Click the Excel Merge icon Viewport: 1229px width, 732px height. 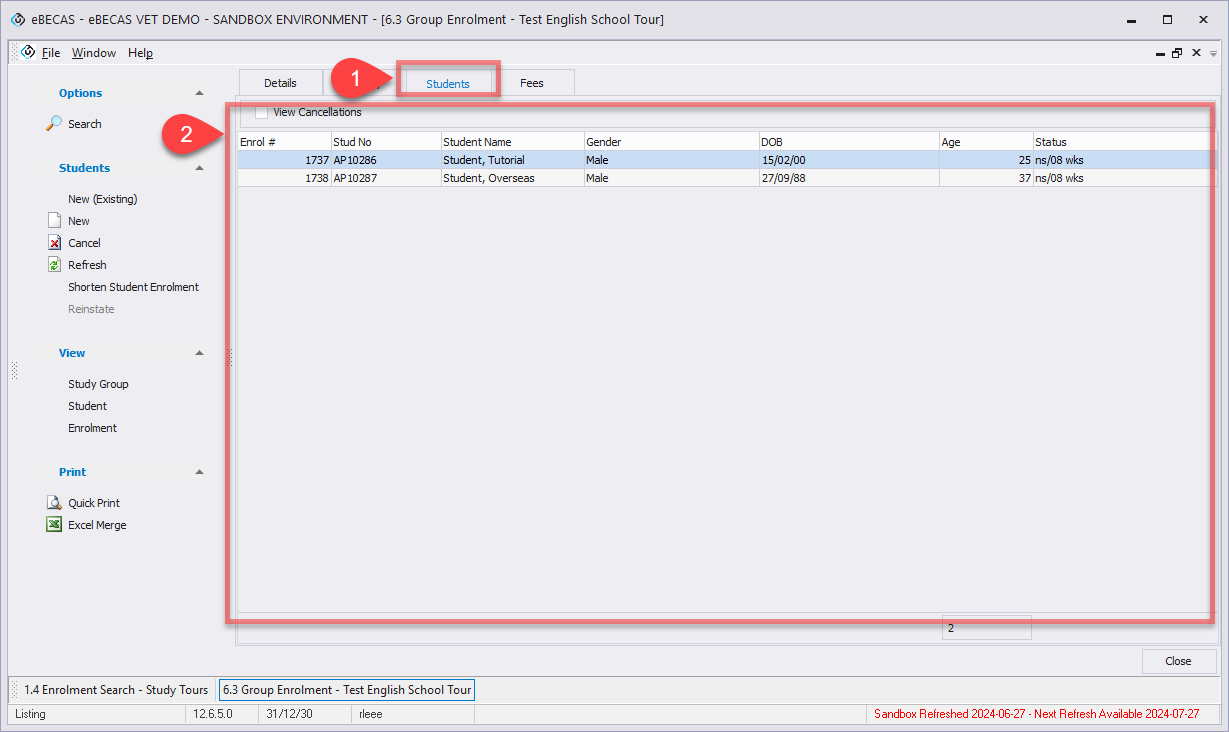point(55,525)
